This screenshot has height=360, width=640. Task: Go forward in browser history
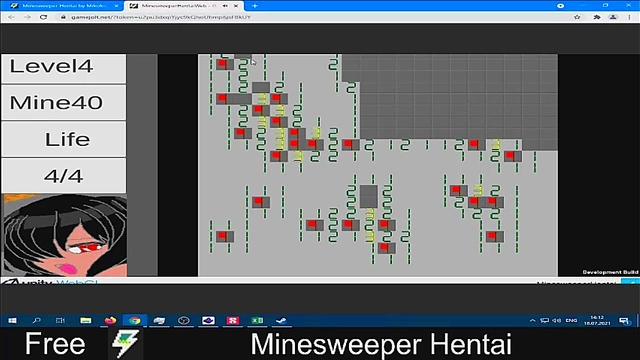27,17
